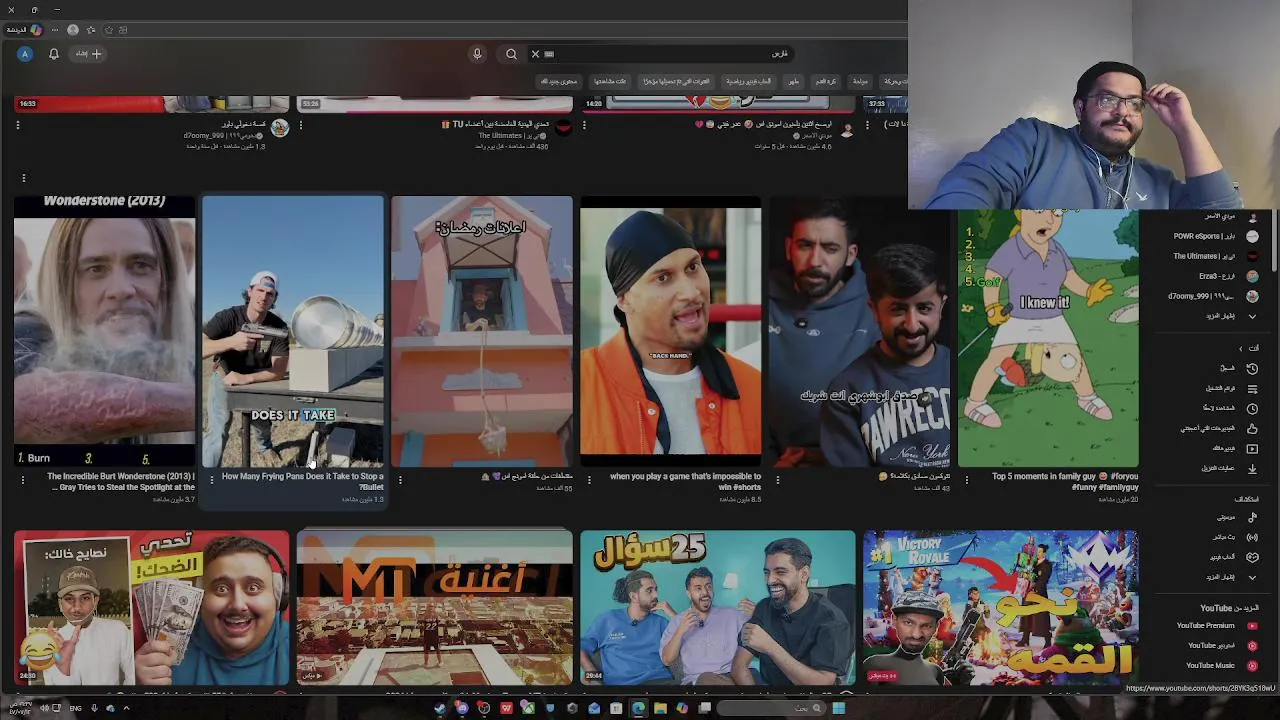This screenshot has height=720, width=1280.
Task: Open Music under Explore in the sidebar
Action: click(1239, 517)
